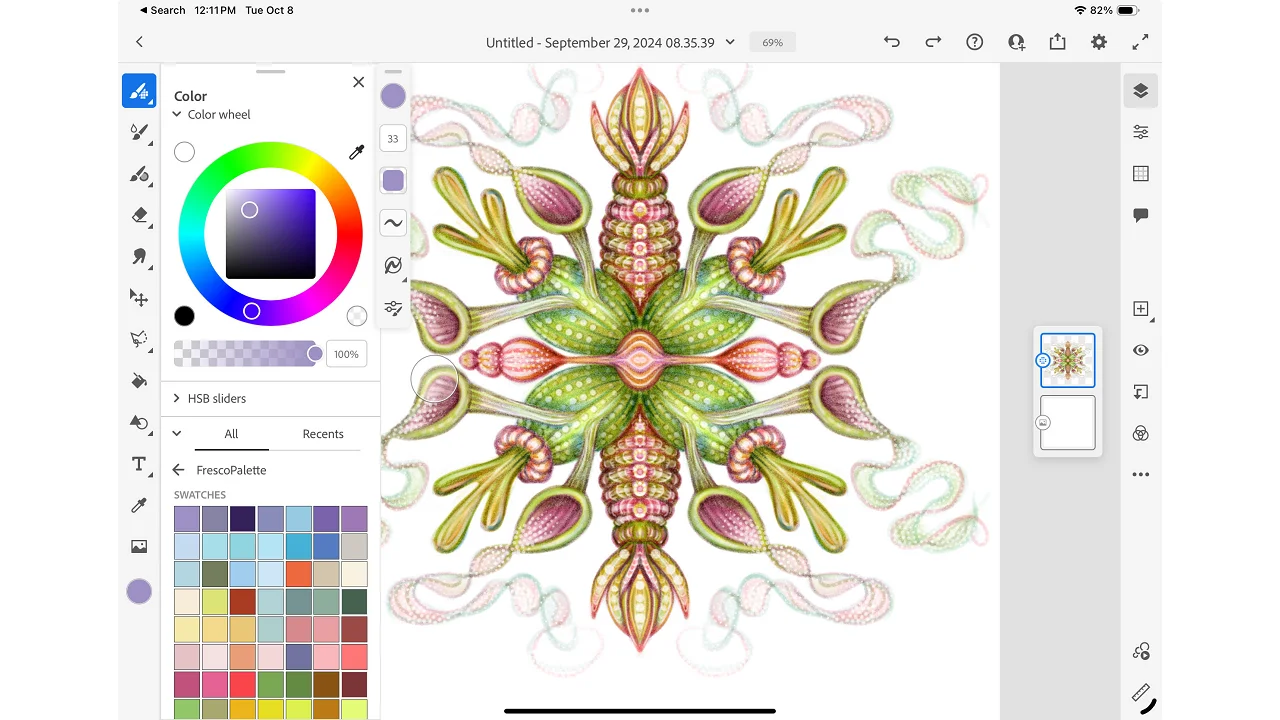
Task: Open the document title dropdown
Action: tap(730, 42)
